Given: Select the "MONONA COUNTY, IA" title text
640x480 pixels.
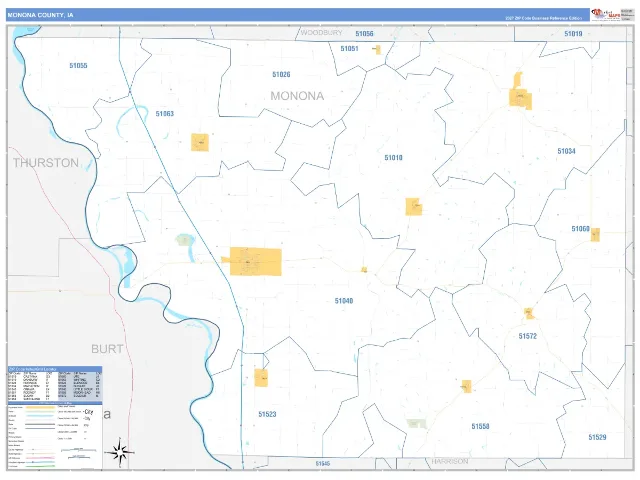Looking at the screenshot, I should tap(40, 15).
